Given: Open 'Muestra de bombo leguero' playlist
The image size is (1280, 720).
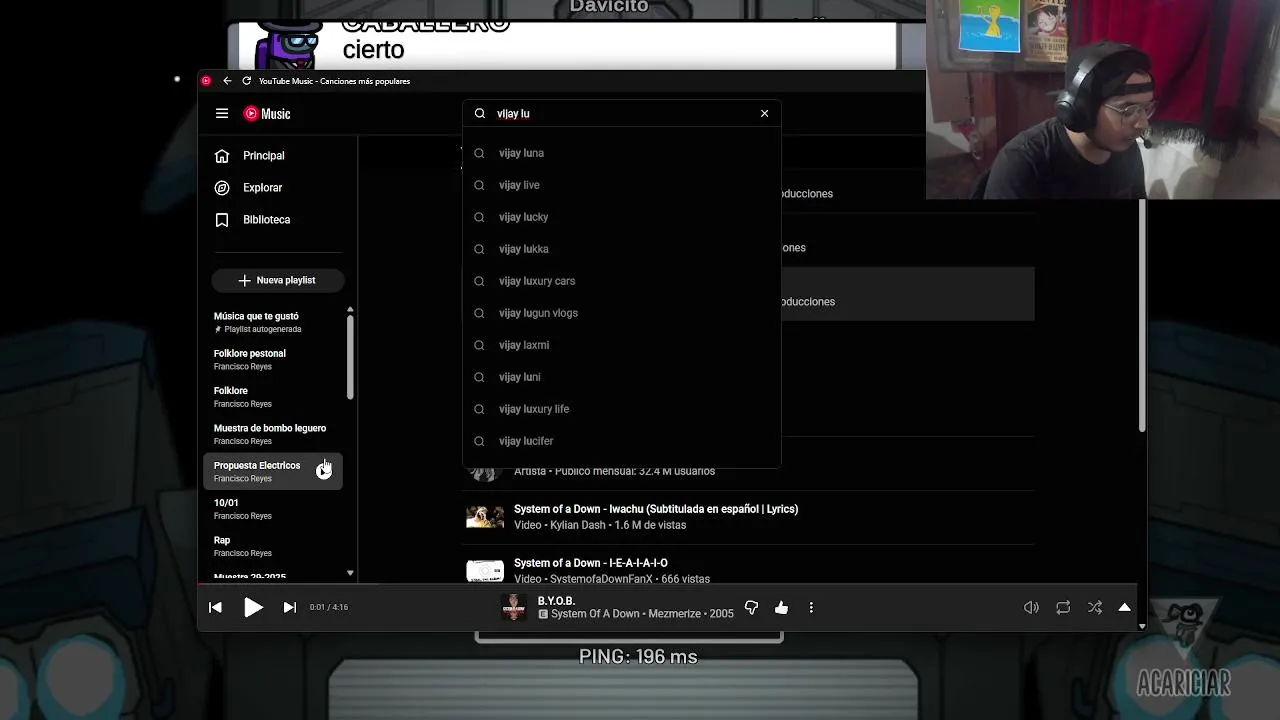Looking at the screenshot, I should [x=274, y=434].
